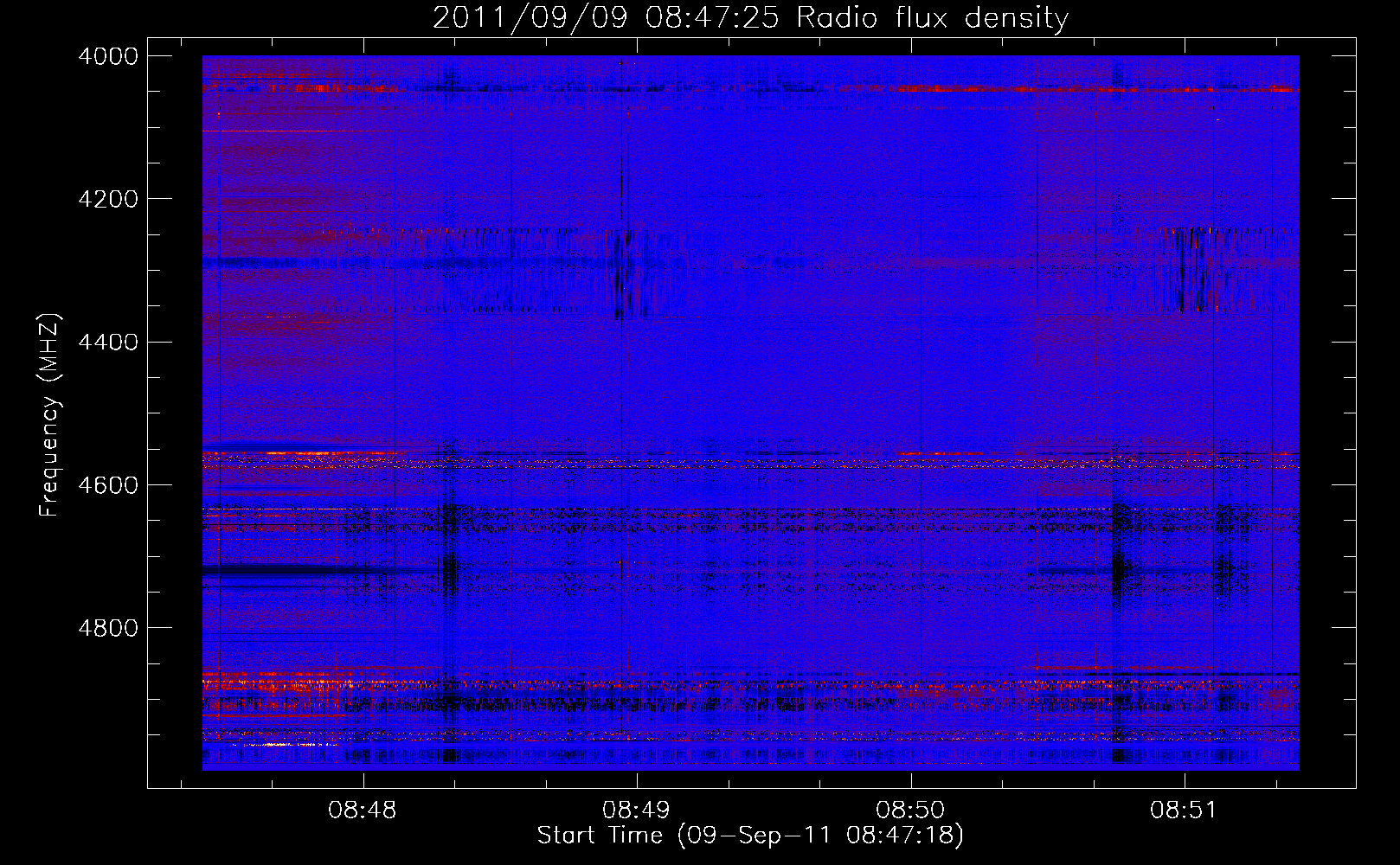This screenshot has width=1400, height=865.
Task: Click the 4800 frequency tick label
Action: point(108,628)
